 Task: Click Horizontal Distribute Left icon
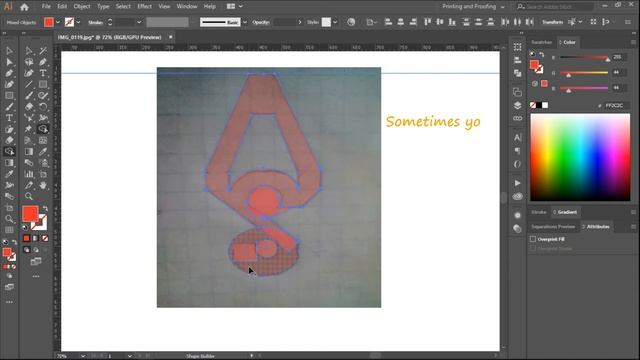(x=505, y=22)
